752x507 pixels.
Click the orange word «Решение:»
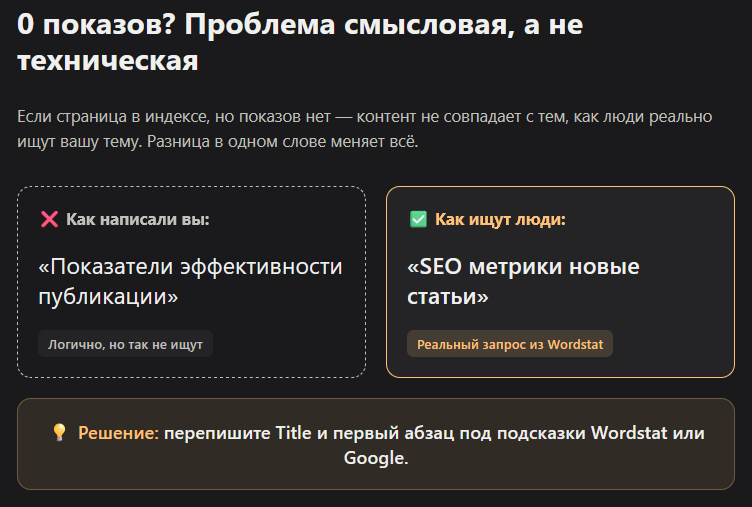click(x=118, y=433)
